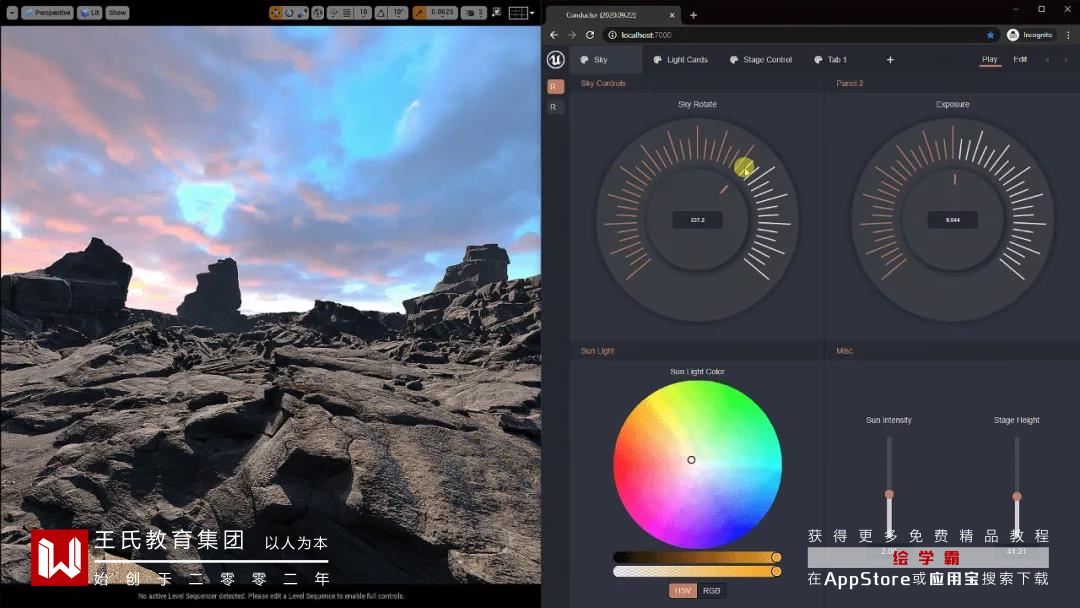Screen dimensions: 1080x608
Task: Open scale snap 0.0625 value dropdown
Action: [x=442, y=12]
